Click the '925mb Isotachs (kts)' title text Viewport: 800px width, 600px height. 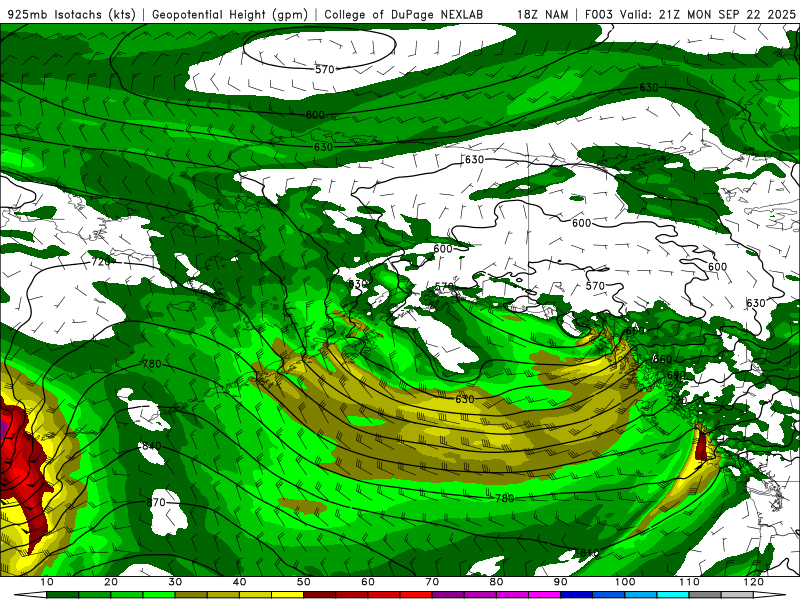72,14
